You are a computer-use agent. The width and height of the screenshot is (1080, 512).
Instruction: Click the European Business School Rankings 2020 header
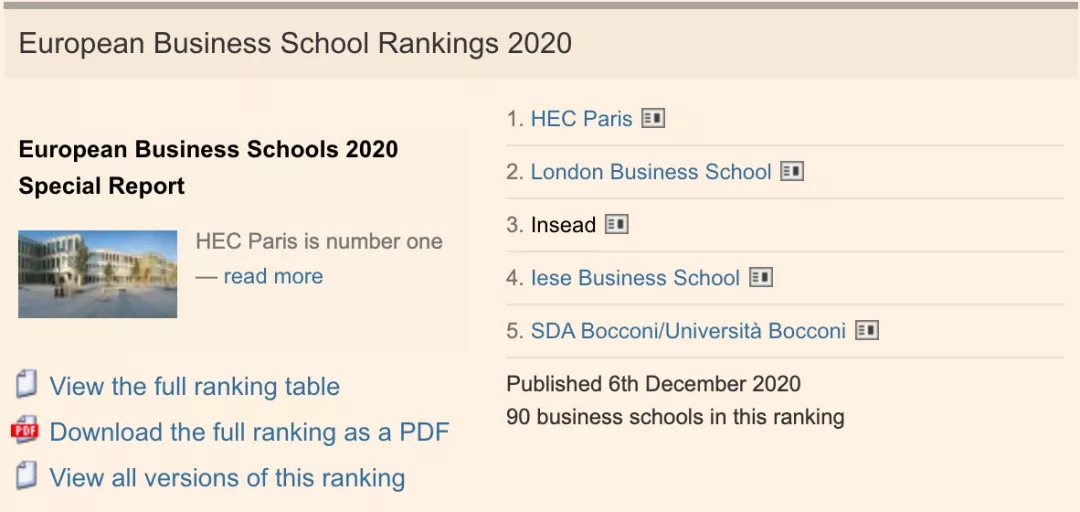(x=295, y=44)
